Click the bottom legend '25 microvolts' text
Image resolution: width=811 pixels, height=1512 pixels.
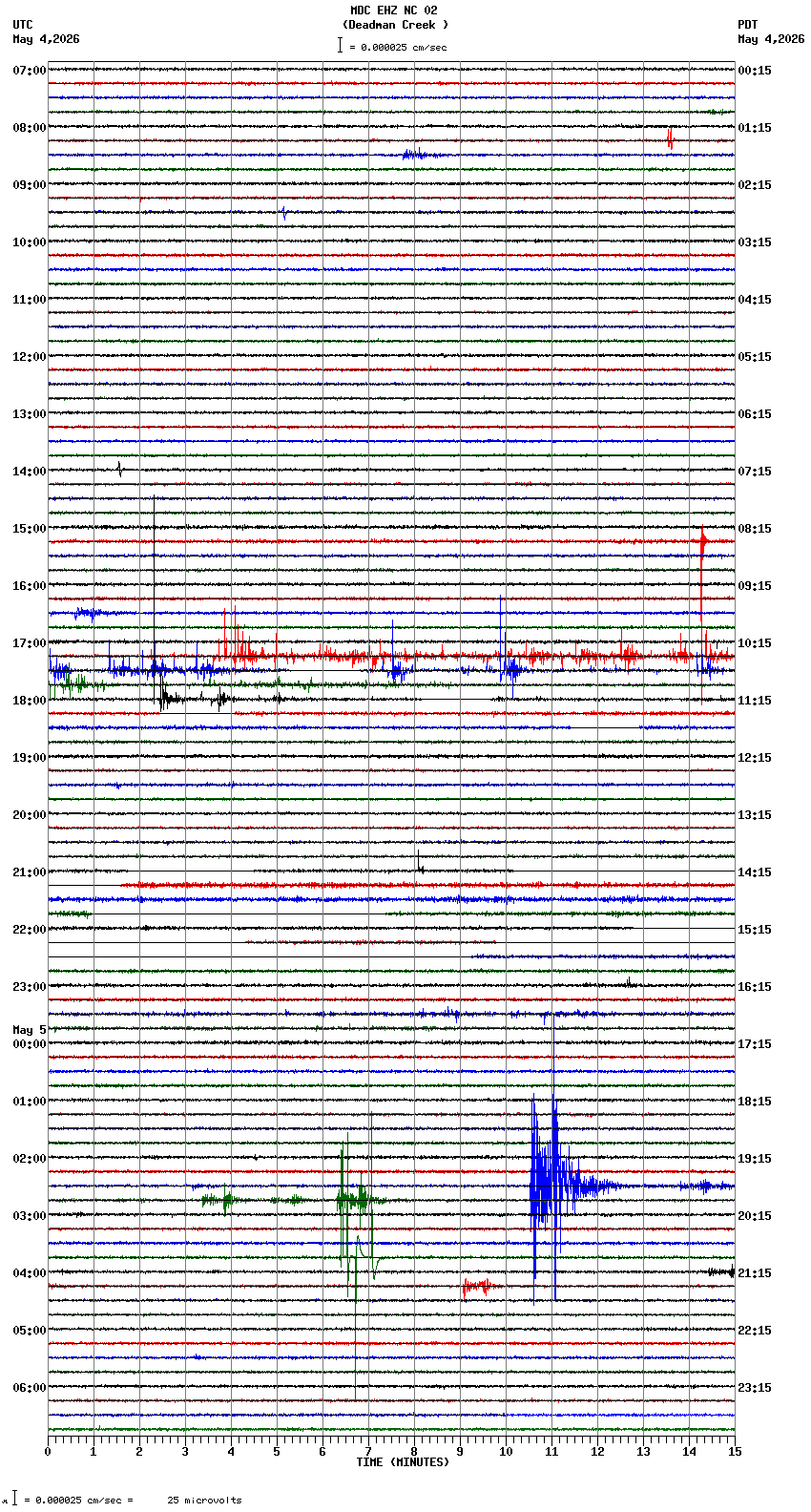point(204,1501)
